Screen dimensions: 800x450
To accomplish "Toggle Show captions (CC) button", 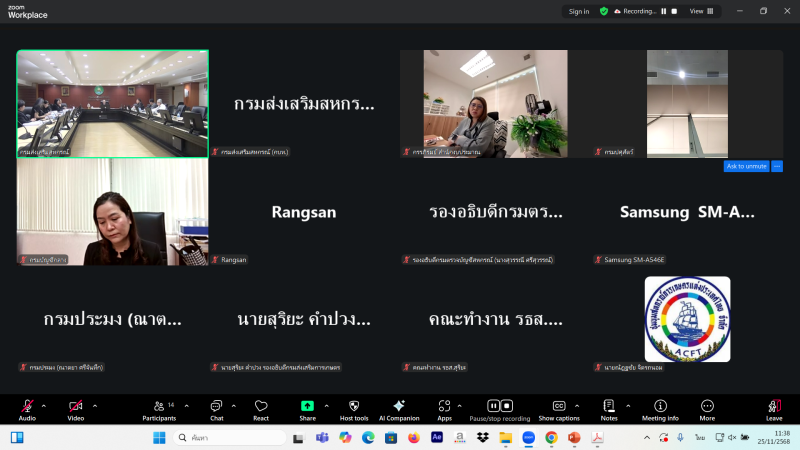I will pyautogui.click(x=559, y=408).
